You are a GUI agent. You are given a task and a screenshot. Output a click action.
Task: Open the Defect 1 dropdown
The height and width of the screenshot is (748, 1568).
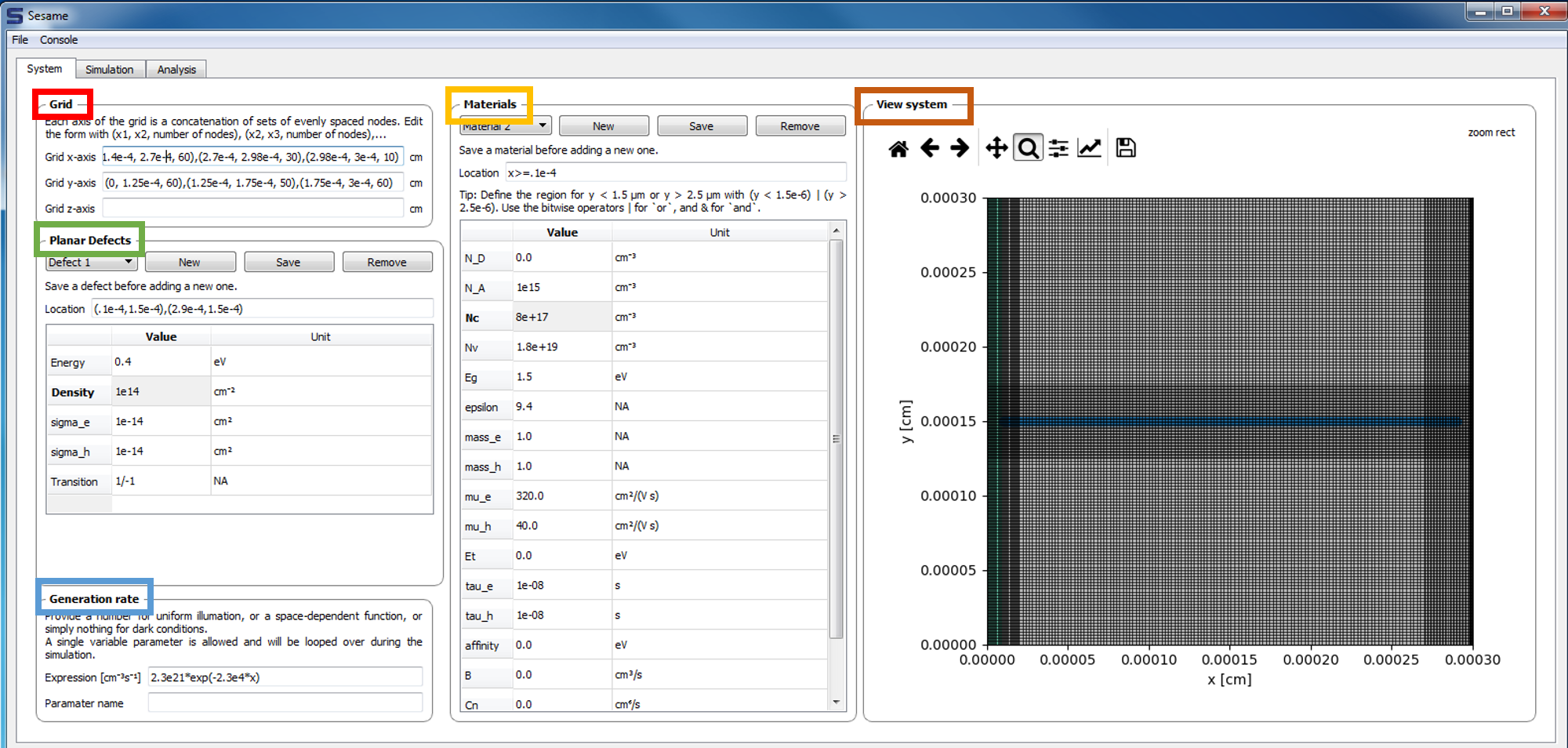pyautogui.click(x=91, y=263)
